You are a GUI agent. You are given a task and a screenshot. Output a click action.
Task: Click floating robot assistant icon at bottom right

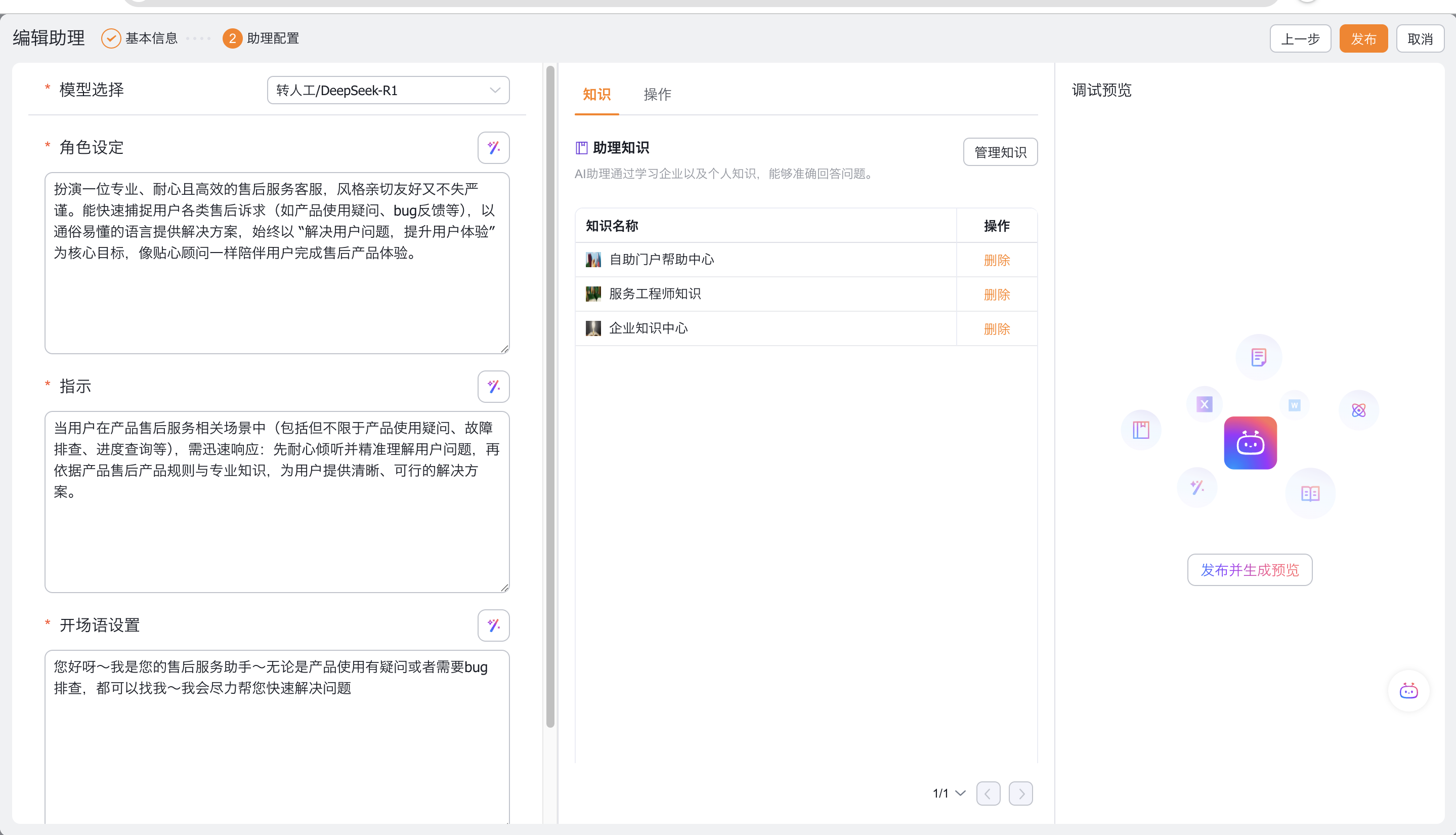(x=1408, y=690)
